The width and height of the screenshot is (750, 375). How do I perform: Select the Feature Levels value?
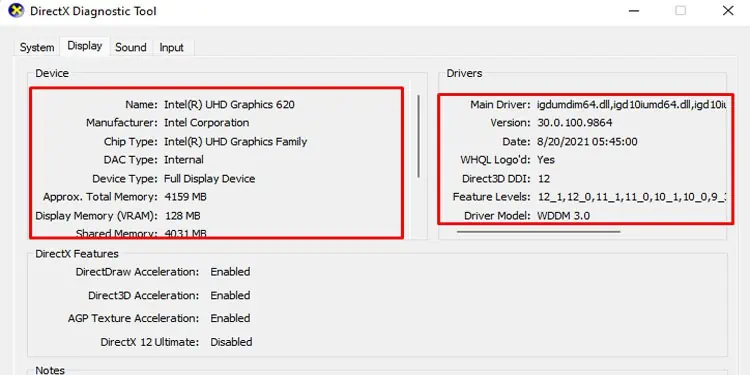coord(631,197)
